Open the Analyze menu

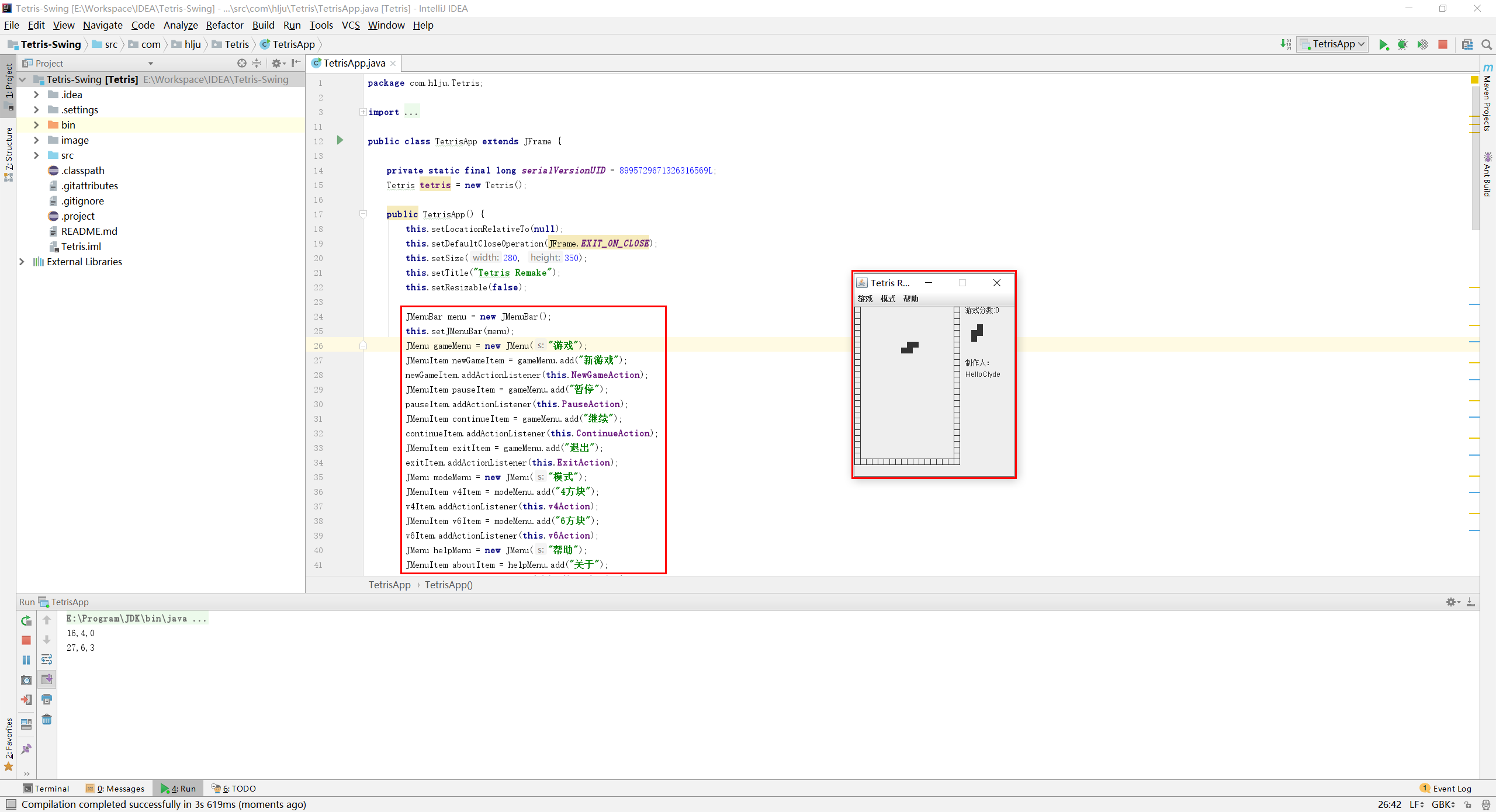click(x=181, y=25)
